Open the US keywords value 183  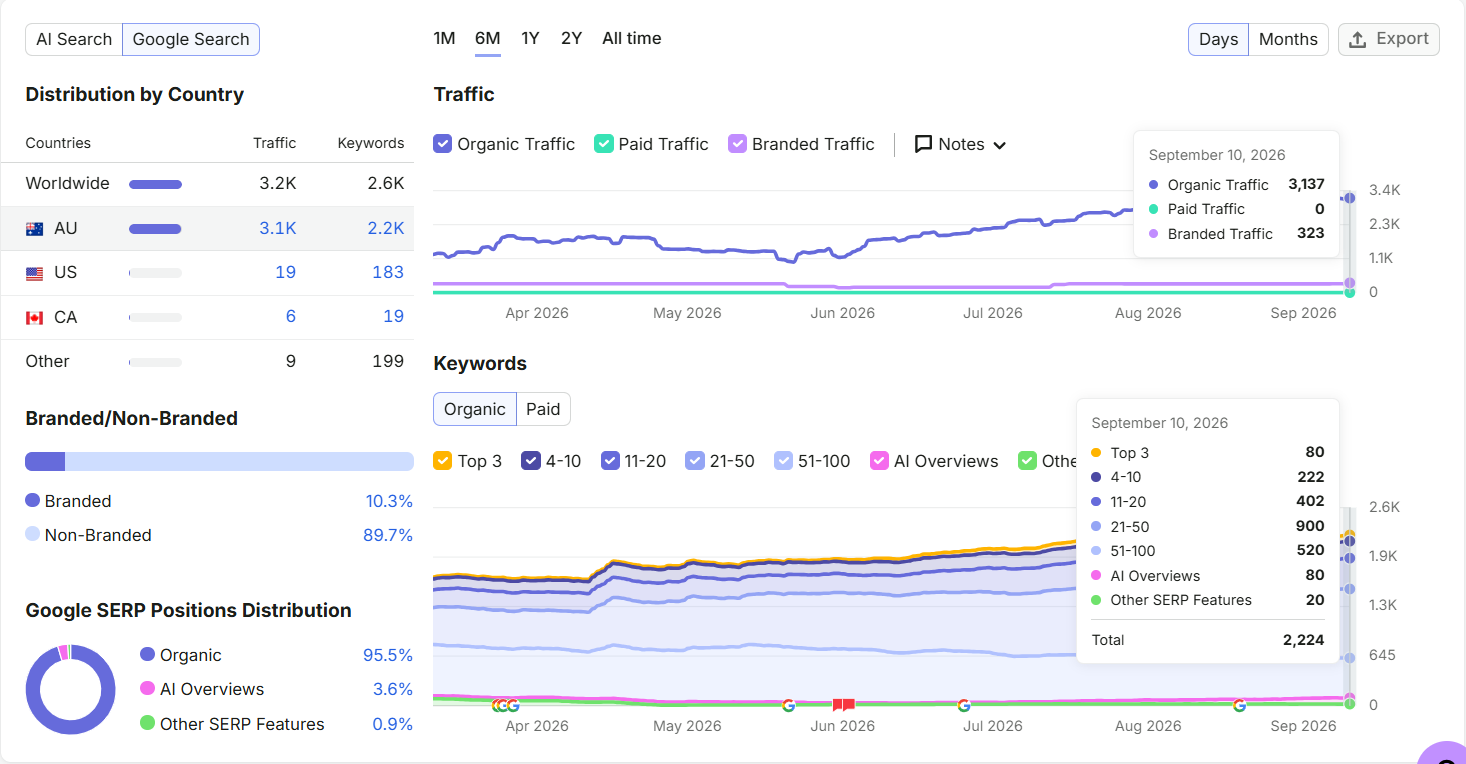[388, 272]
